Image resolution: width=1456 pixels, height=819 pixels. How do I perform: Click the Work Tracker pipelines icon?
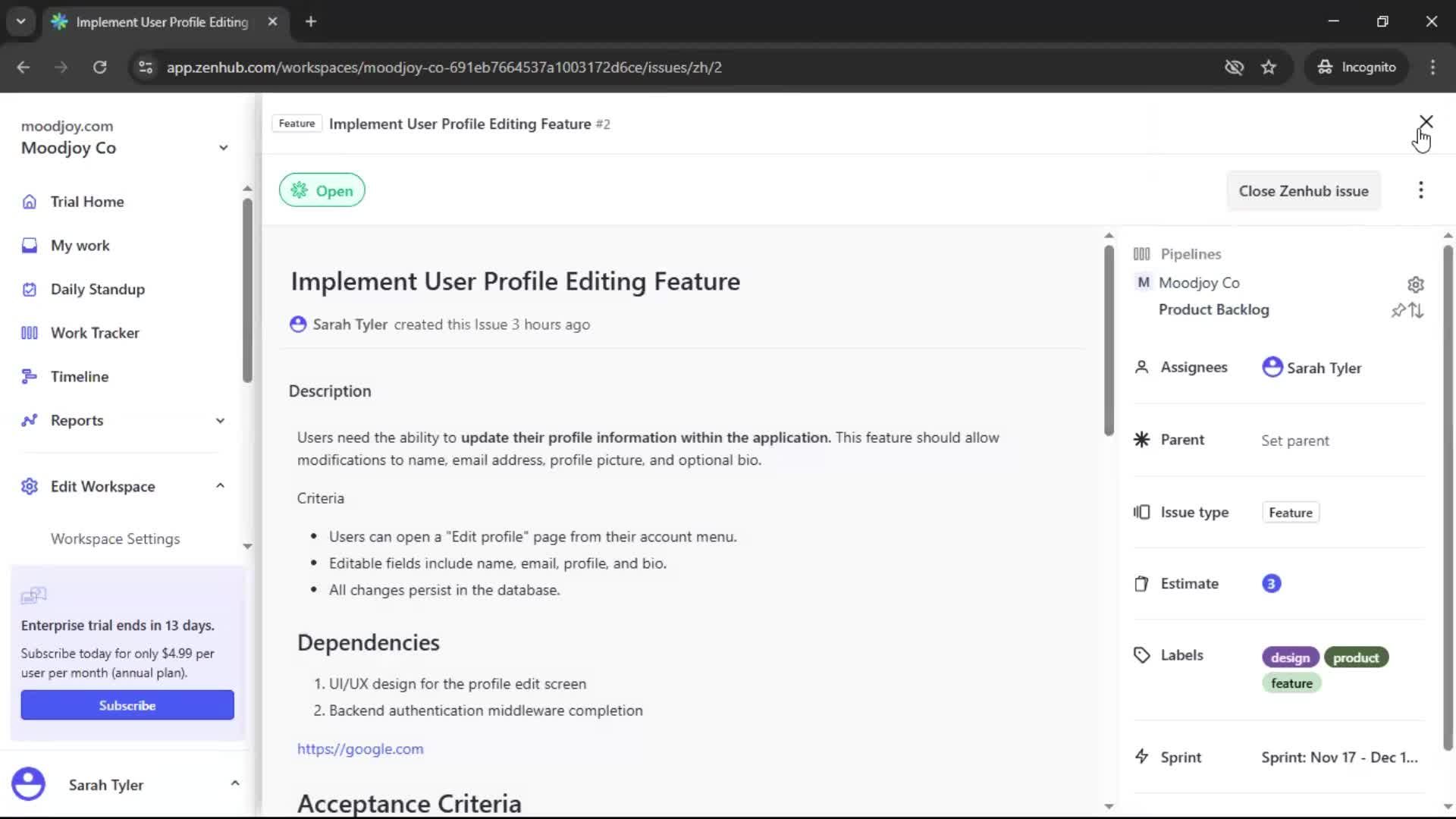click(29, 332)
